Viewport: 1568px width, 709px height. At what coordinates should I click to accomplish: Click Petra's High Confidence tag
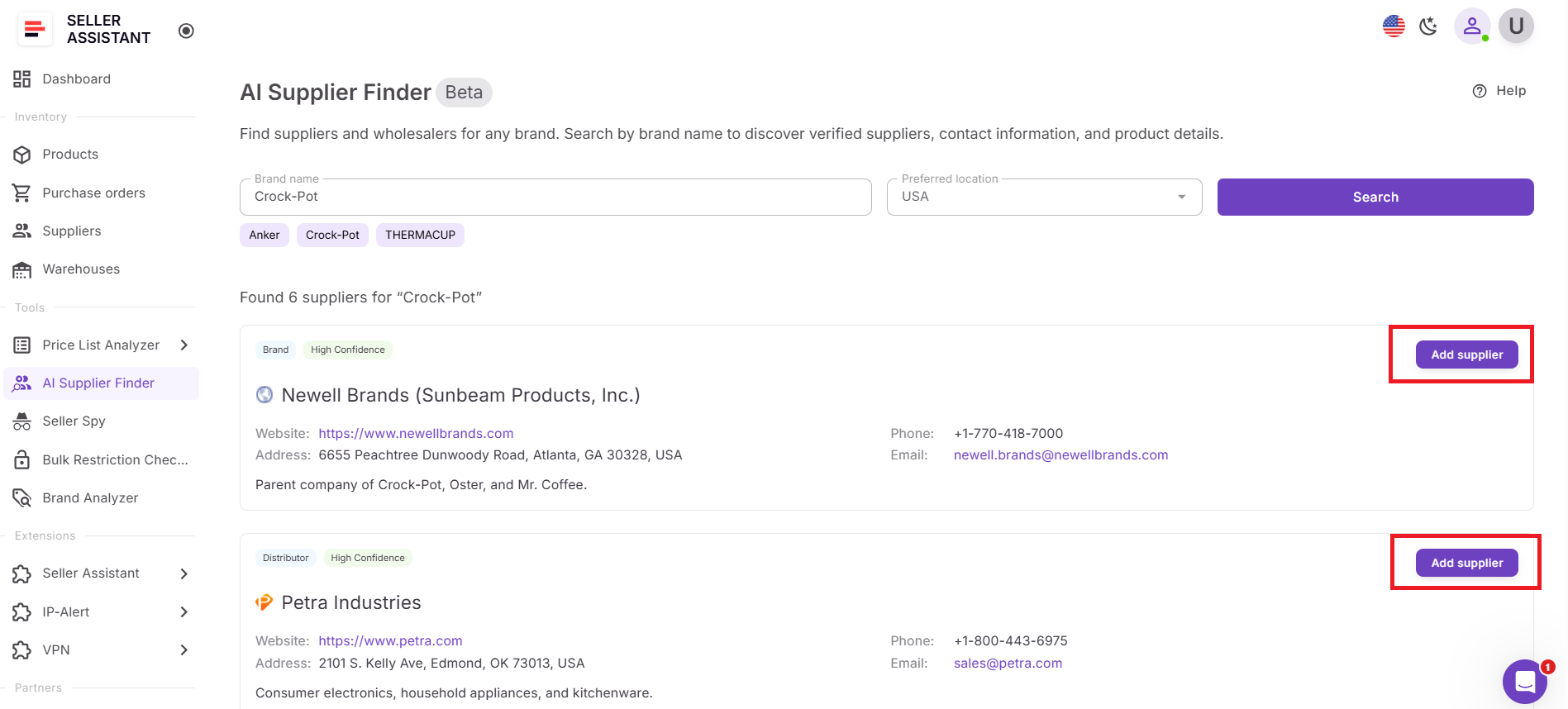(x=368, y=558)
